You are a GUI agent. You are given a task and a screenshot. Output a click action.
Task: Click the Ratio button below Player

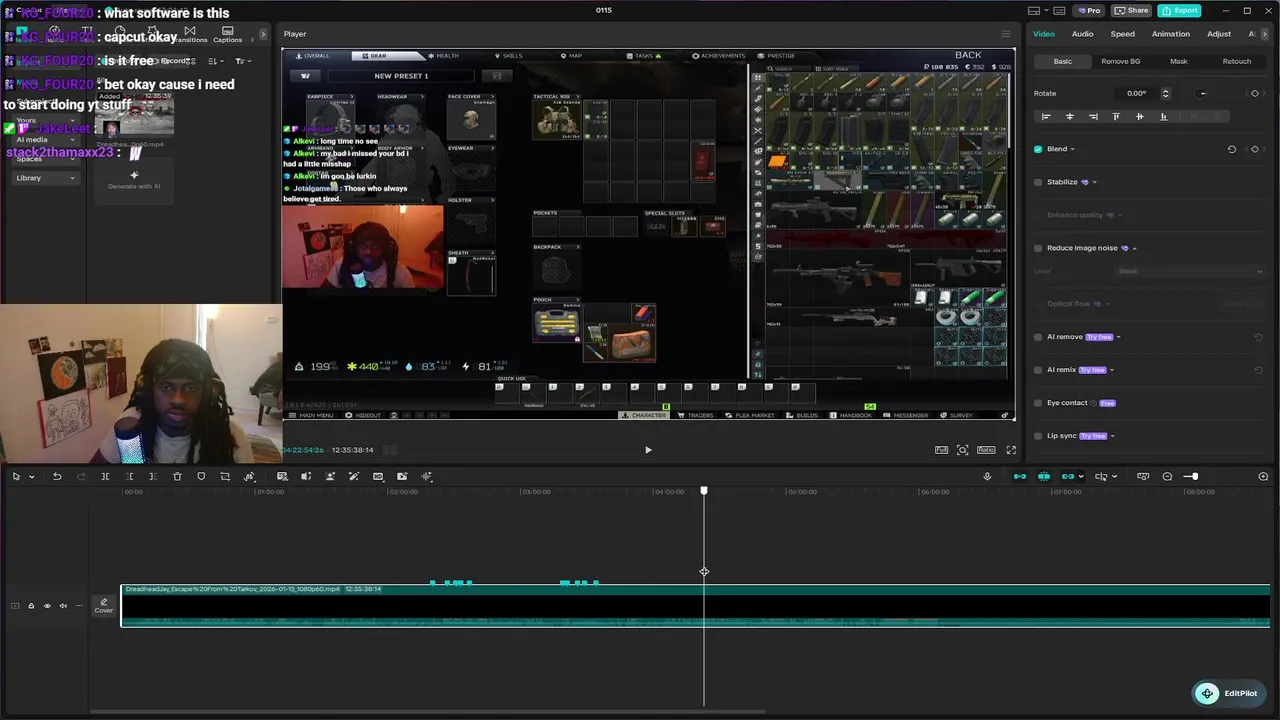click(x=986, y=450)
